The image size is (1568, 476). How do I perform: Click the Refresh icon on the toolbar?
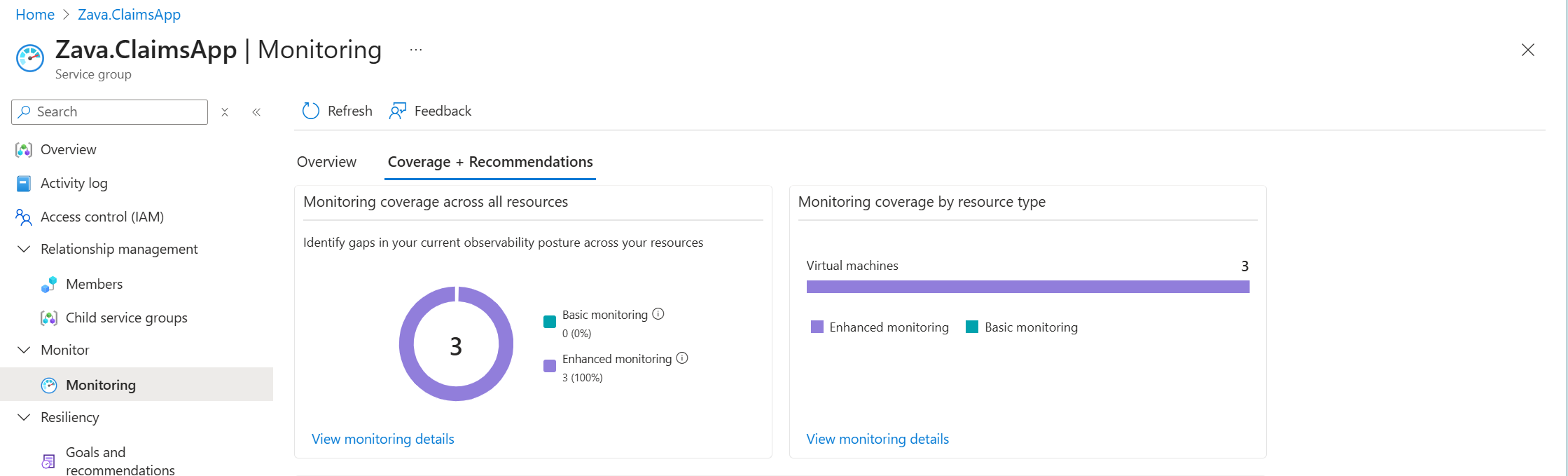click(x=310, y=111)
